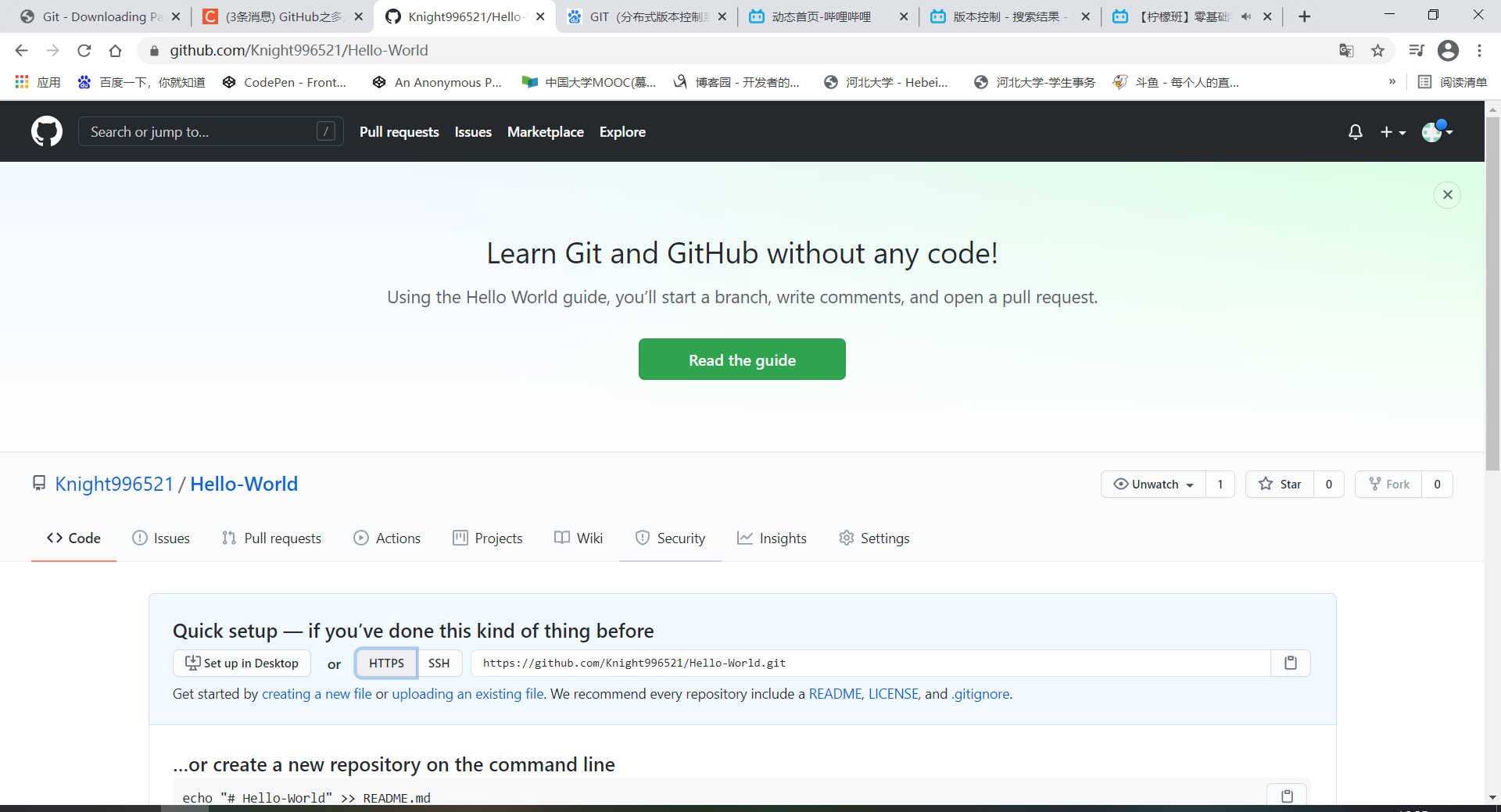Go to the browser home page
This screenshot has width=1501, height=812.
click(115, 51)
